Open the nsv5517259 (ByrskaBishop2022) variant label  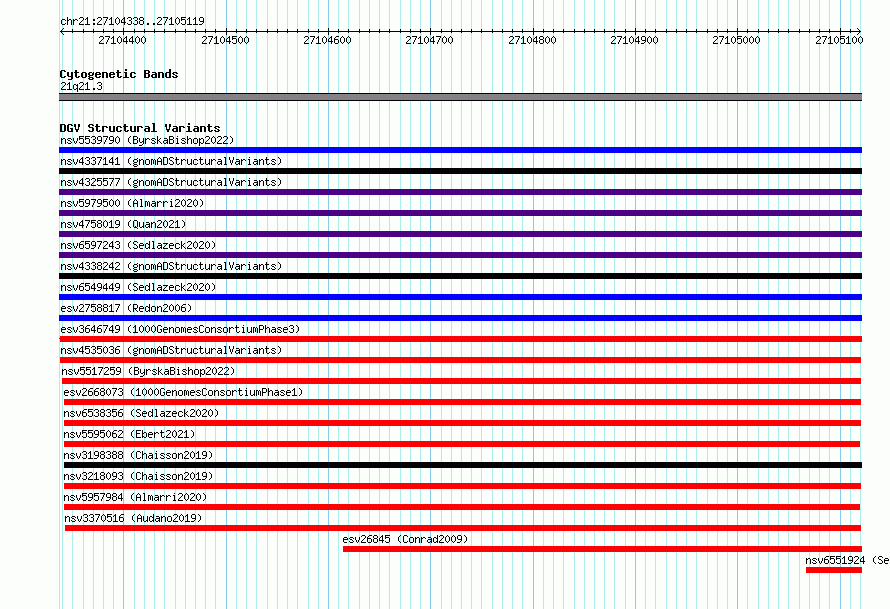[x=148, y=371]
